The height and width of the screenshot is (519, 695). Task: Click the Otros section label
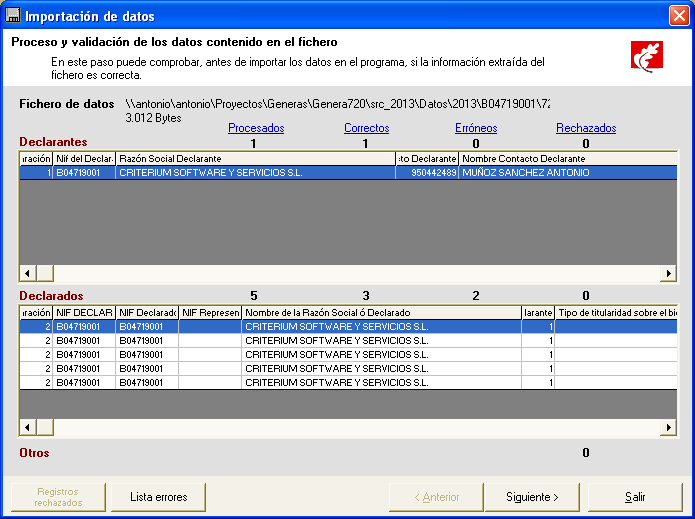click(x=34, y=453)
